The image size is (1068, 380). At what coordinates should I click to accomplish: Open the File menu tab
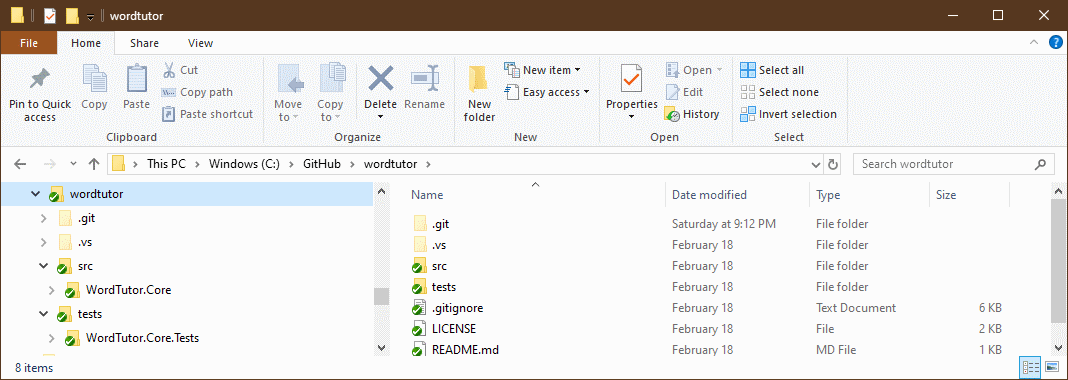pos(29,43)
